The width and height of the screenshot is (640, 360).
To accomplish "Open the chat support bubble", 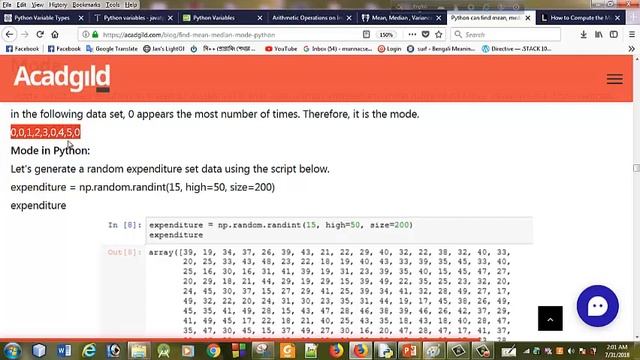I will [x=598, y=306].
